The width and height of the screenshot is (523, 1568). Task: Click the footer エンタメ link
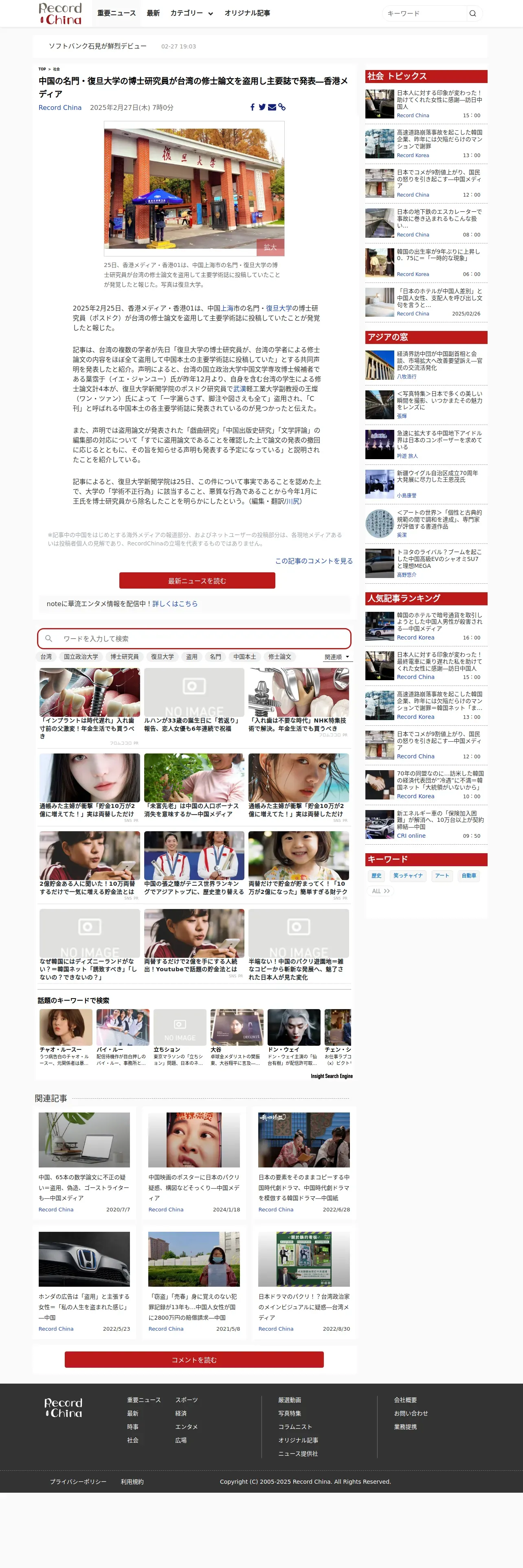point(186,1427)
